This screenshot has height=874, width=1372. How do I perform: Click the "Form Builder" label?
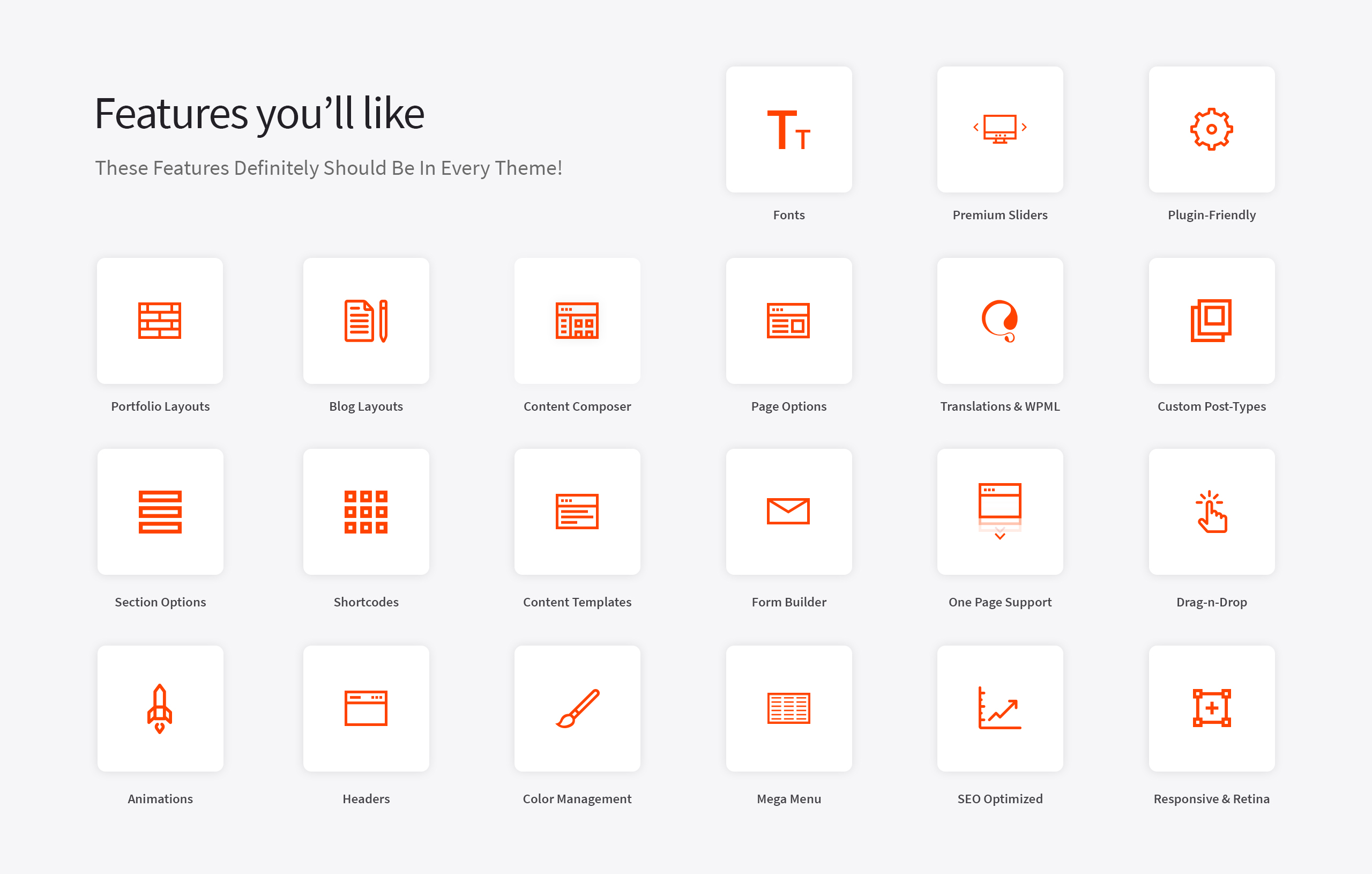(788, 602)
